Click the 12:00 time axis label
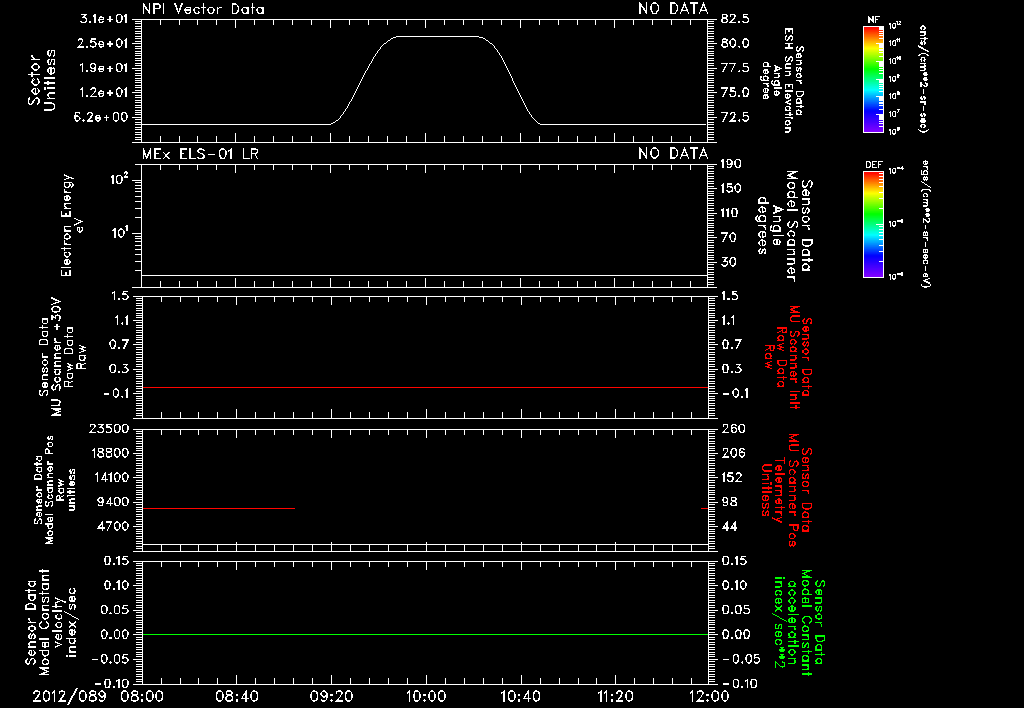The width and height of the screenshot is (1024, 708). point(709,696)
